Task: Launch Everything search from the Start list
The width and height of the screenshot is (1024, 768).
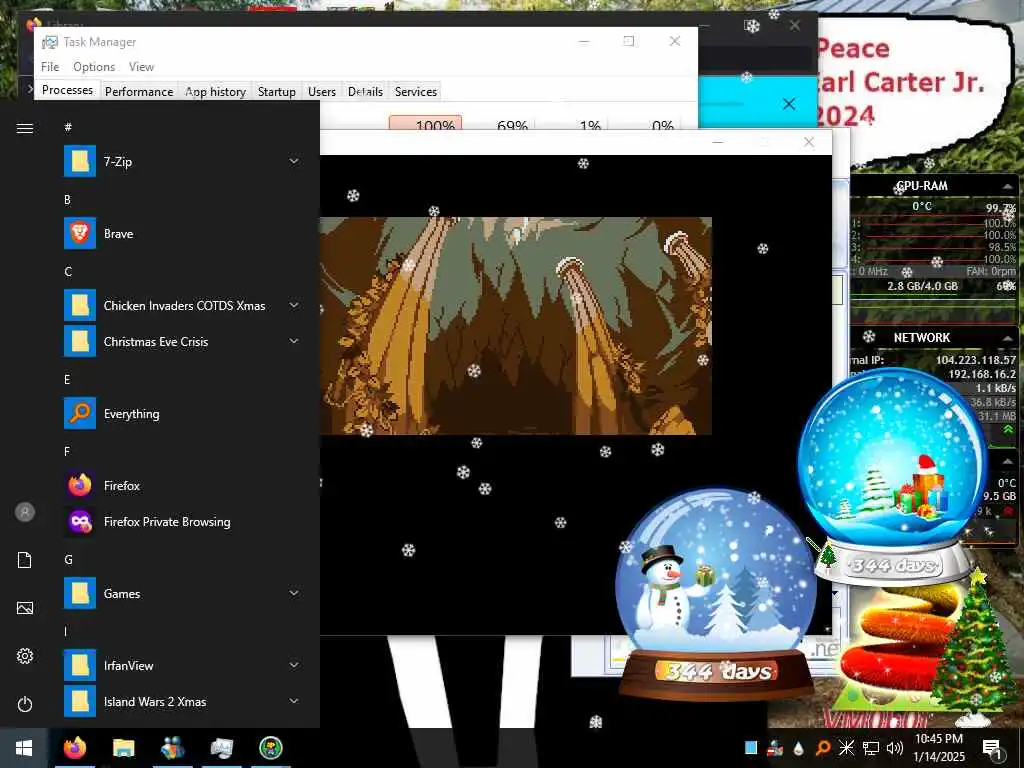Action: coord(182,414)
